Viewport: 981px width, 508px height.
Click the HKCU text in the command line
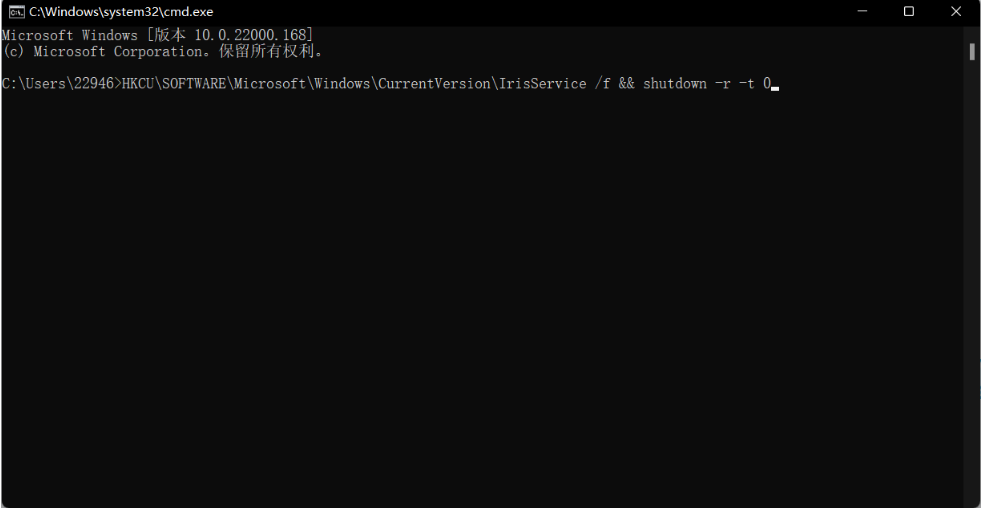coord(138,84)
